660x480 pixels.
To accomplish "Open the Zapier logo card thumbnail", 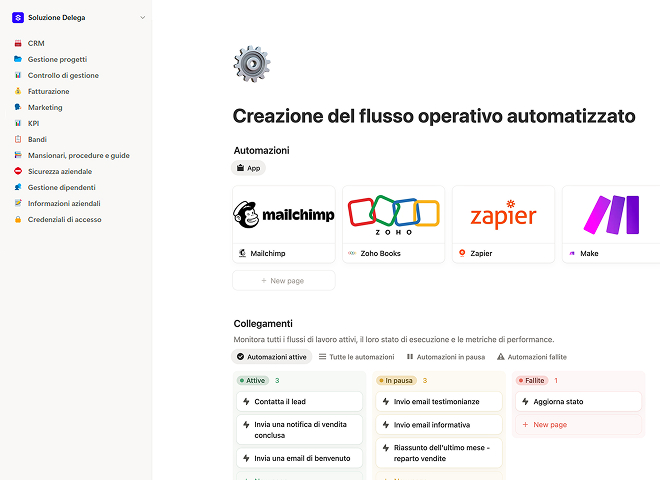I will pos(503,215).
